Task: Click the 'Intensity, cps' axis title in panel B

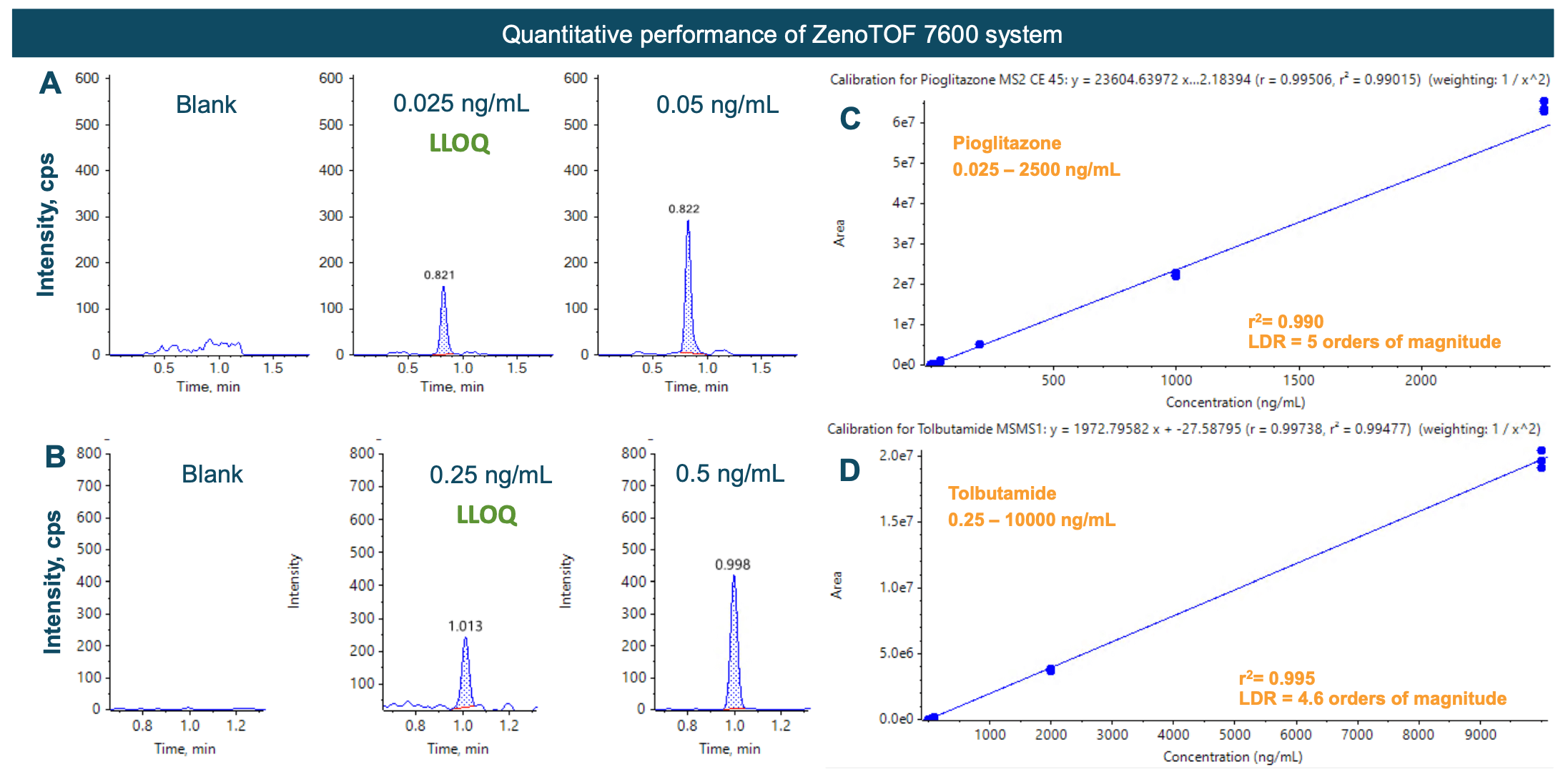Action: point(51,582)
